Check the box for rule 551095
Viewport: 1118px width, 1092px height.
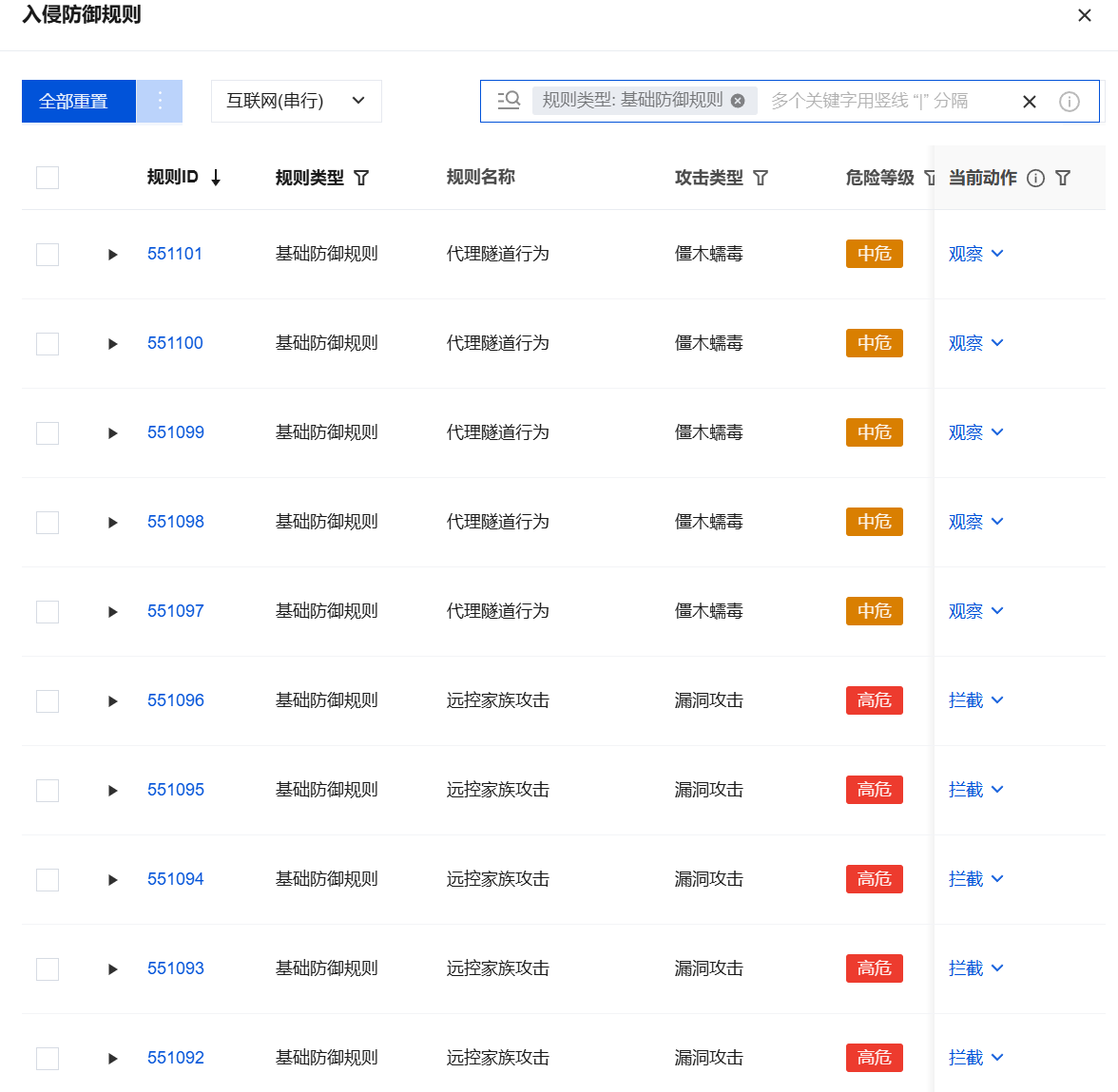(48, 791)
